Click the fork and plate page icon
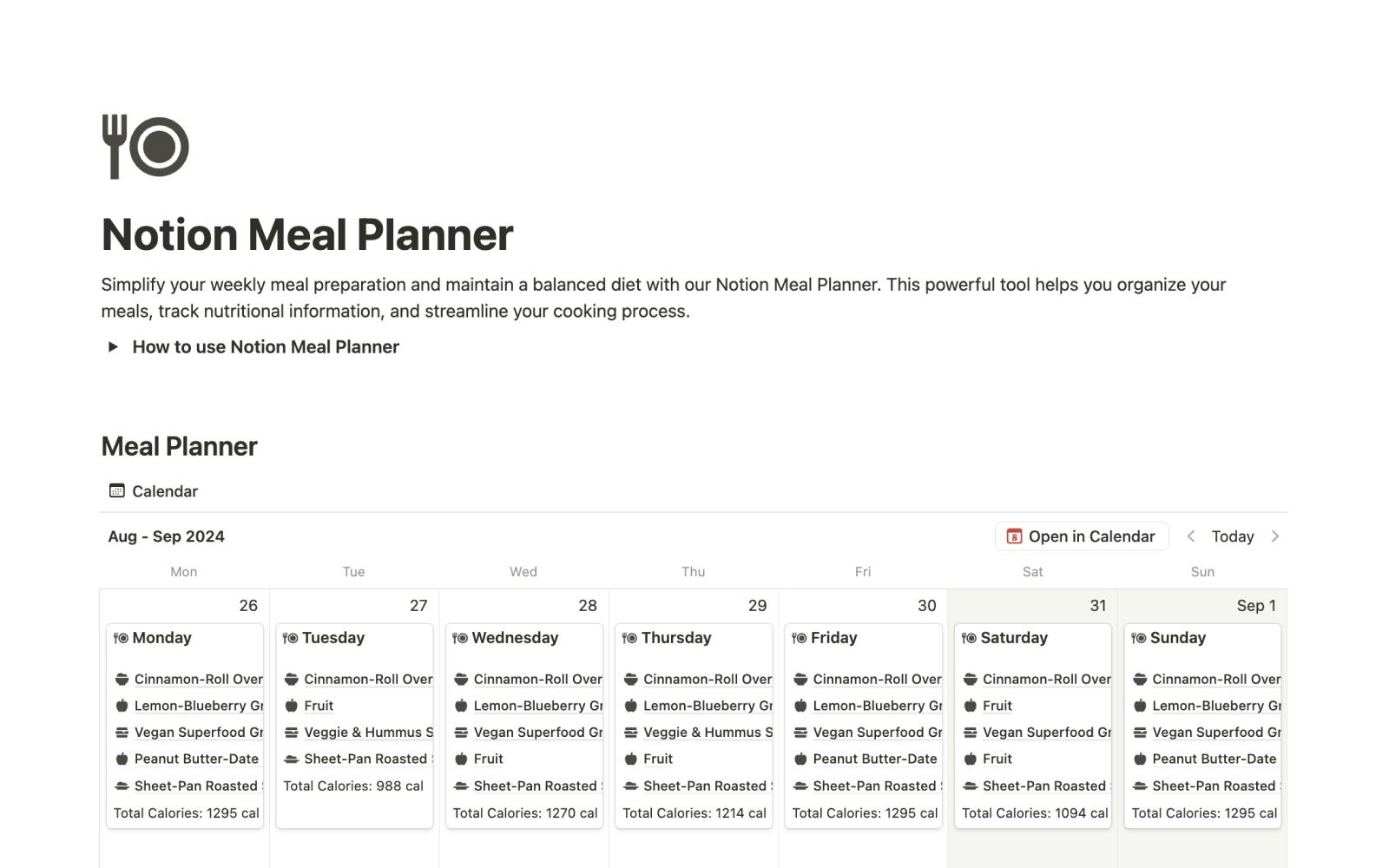 click(x=145, y=147)
